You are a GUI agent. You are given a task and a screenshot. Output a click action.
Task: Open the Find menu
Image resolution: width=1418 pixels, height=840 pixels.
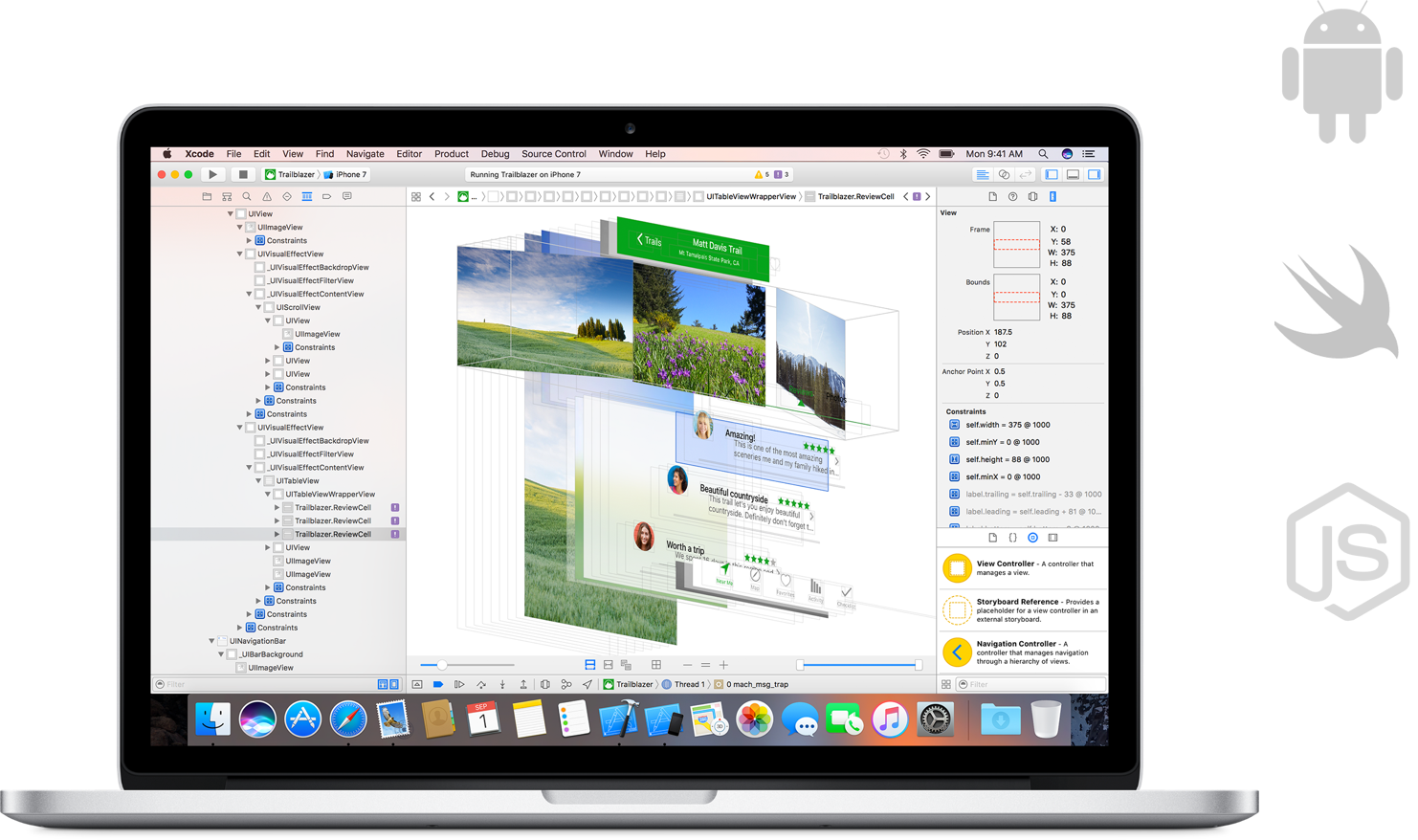point(324,154)
